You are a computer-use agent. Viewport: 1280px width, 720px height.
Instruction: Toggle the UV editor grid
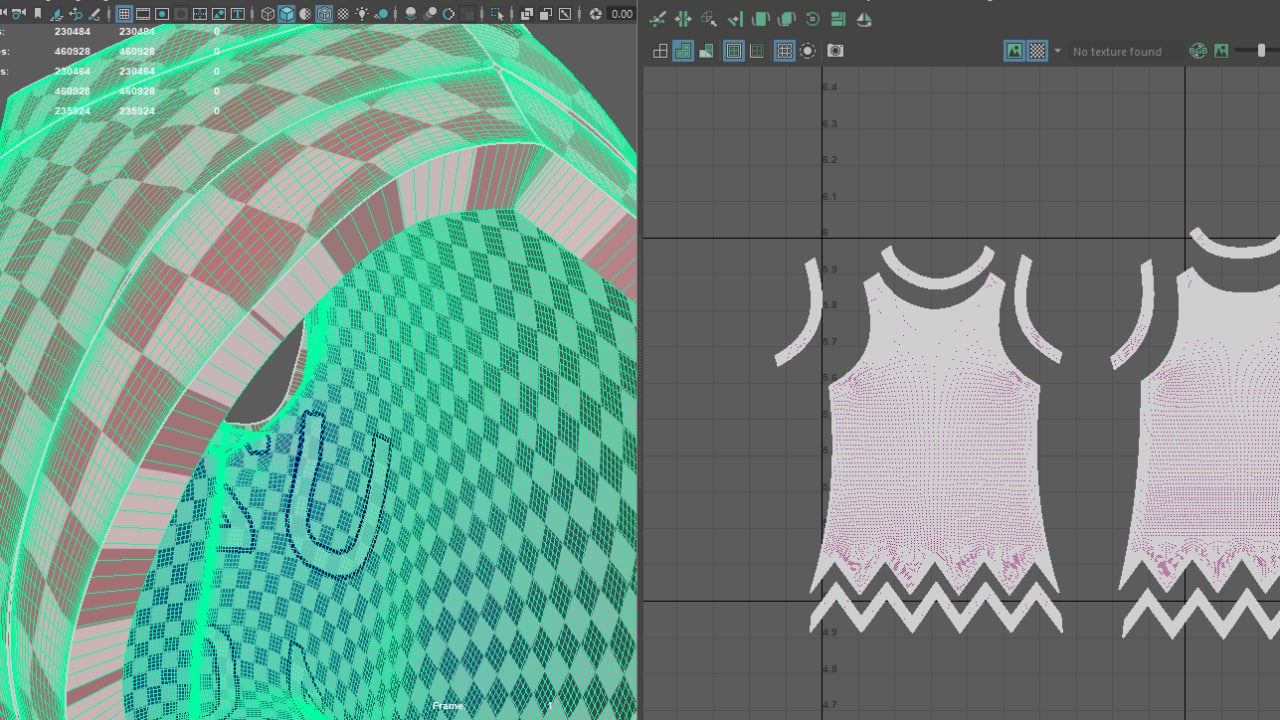click(785, 51)
